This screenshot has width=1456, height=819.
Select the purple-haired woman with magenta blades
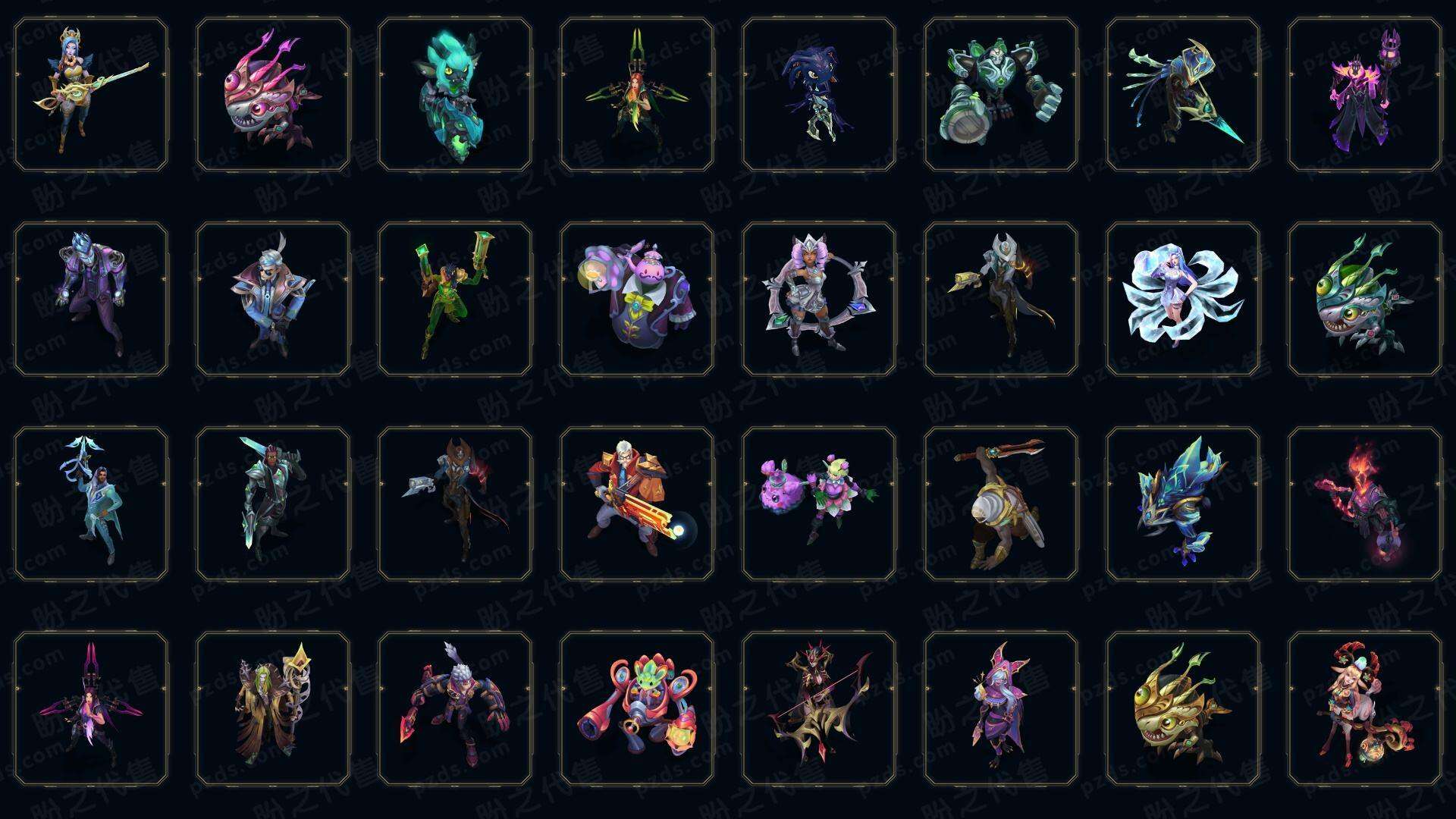point(91,708)
